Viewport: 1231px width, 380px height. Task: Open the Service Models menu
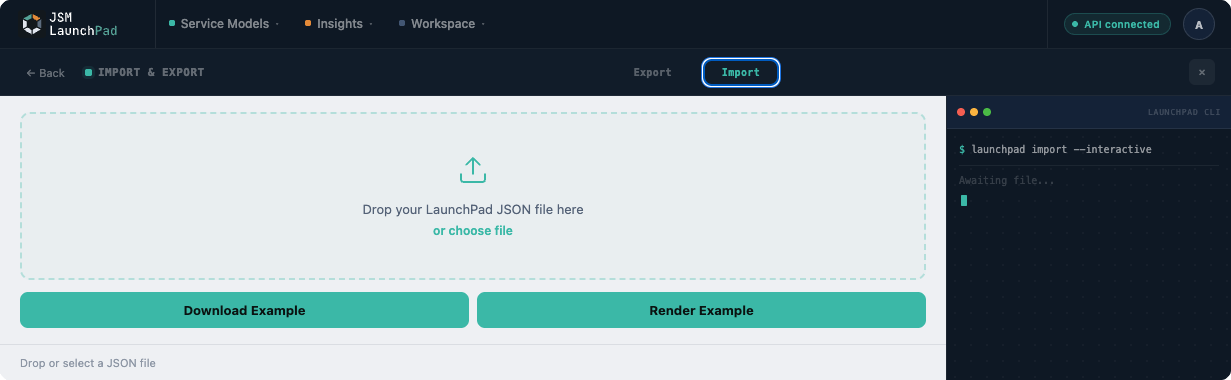tap(224, 24)
